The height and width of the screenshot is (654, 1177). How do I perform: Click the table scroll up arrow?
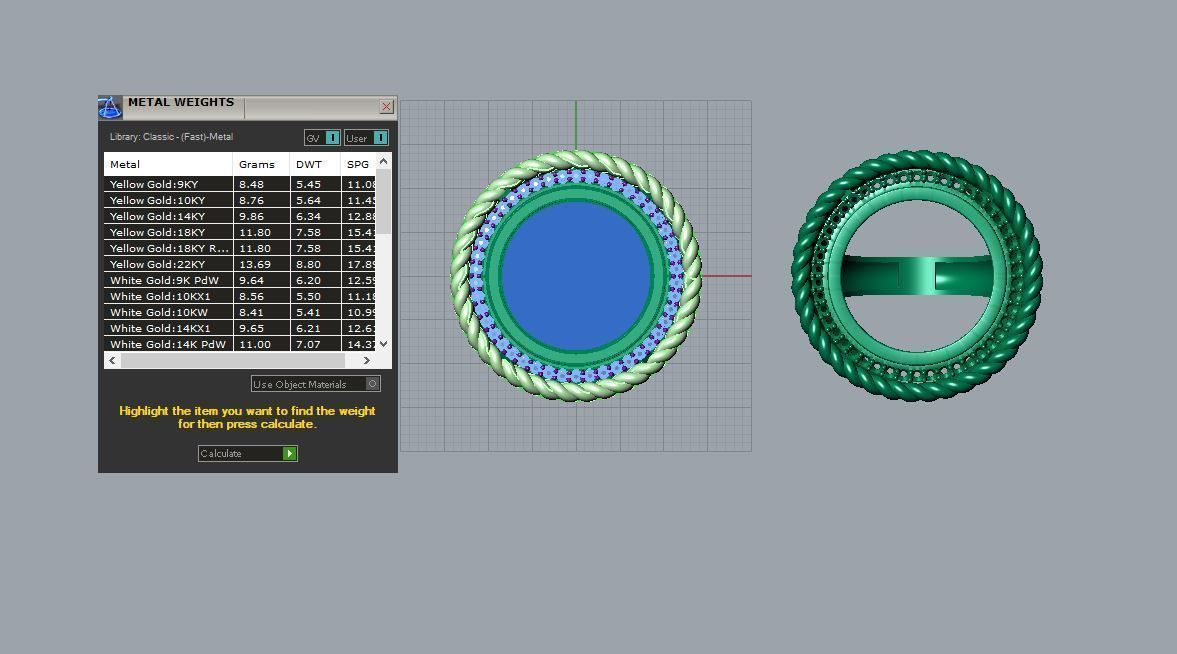384,161
